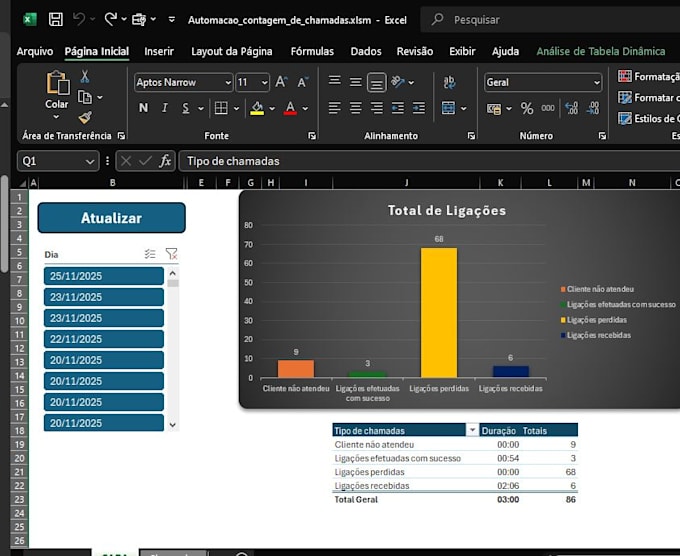Screen dimensions: 680x556
Task: Click the Atualizar button
Action: pos(111,218)
